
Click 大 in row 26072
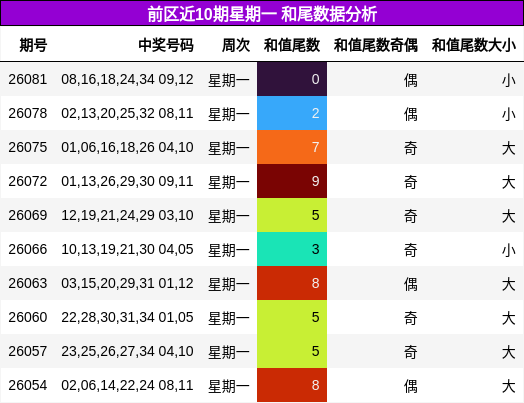509,182
